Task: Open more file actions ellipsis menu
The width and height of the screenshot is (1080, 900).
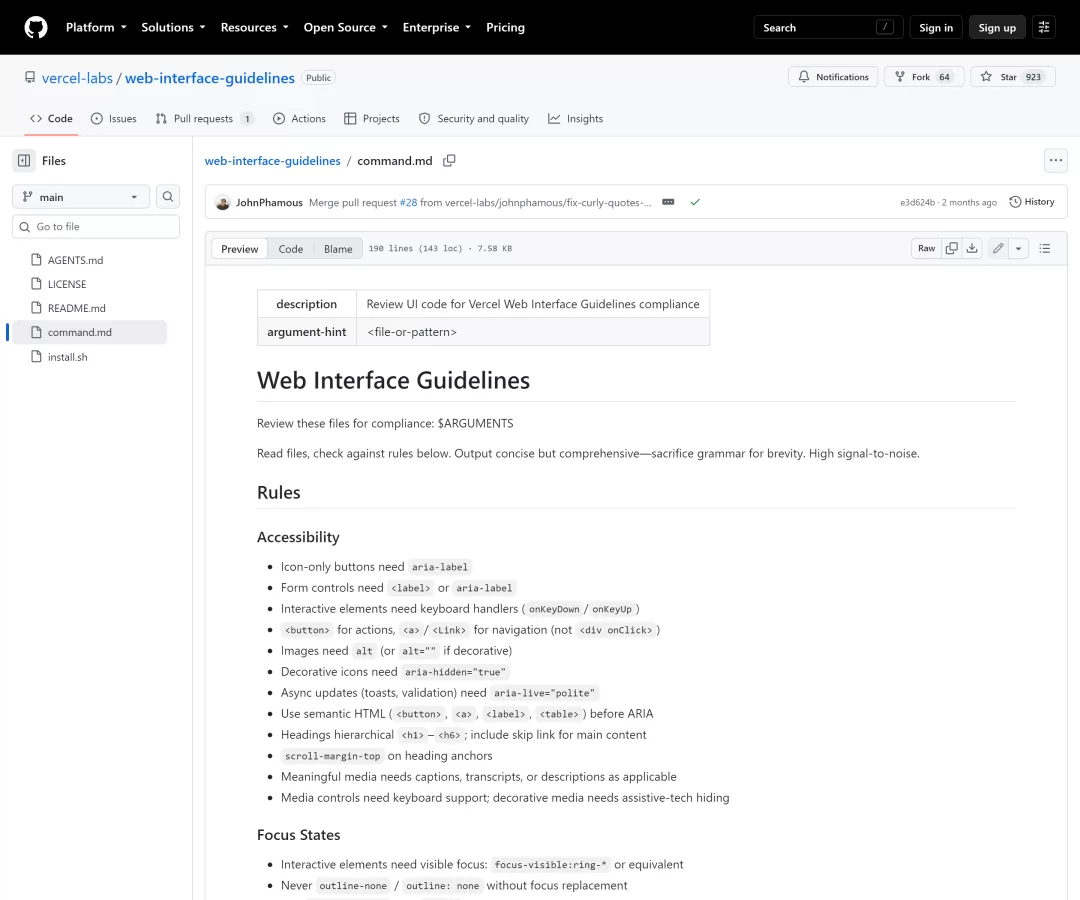Action: click(1055, 160)
